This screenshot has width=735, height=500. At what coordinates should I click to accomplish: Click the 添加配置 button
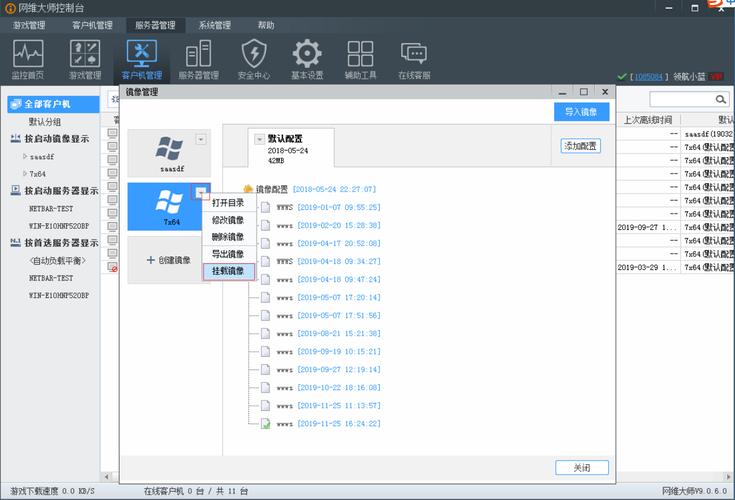coord(580,146)
